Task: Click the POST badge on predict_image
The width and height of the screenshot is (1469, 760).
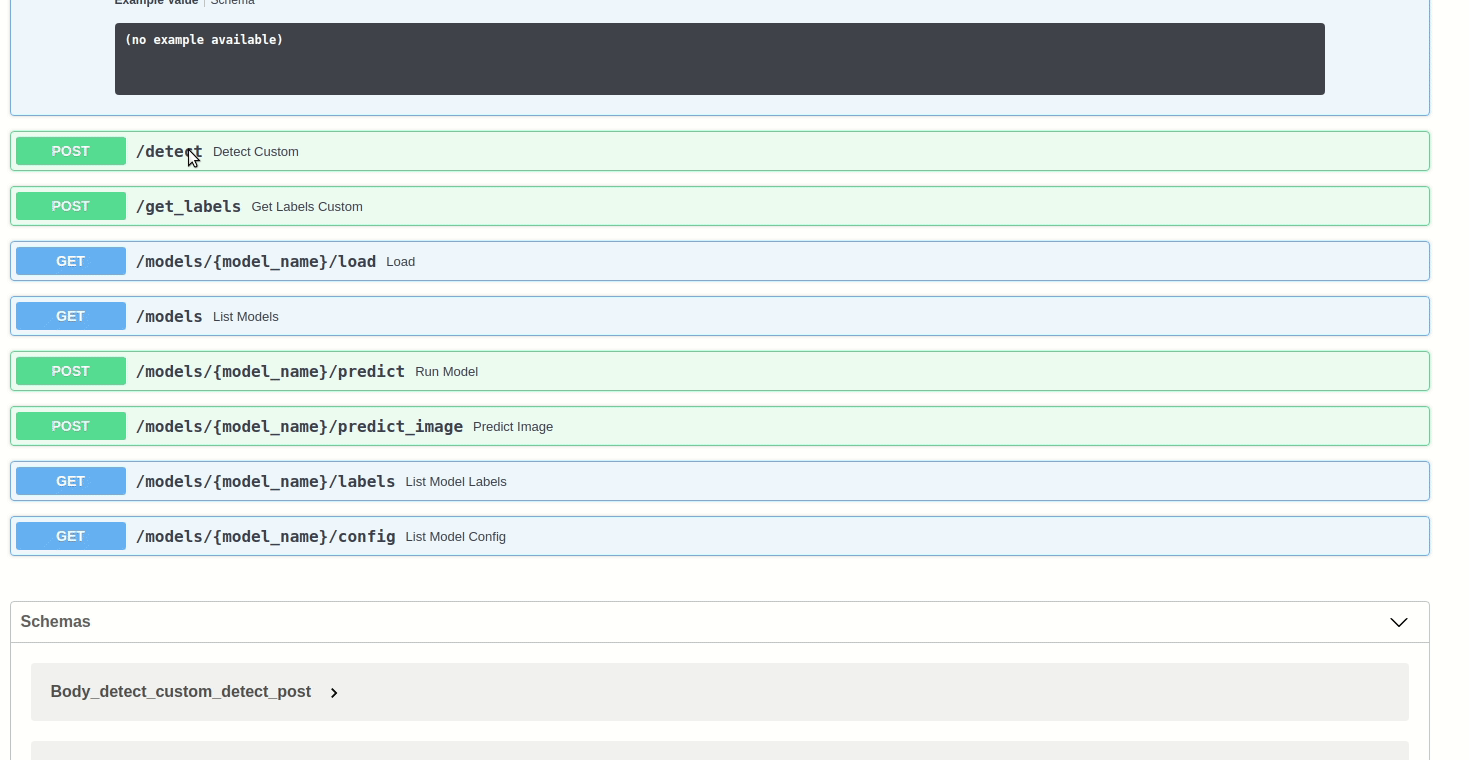Action: (x=70, y=426)
